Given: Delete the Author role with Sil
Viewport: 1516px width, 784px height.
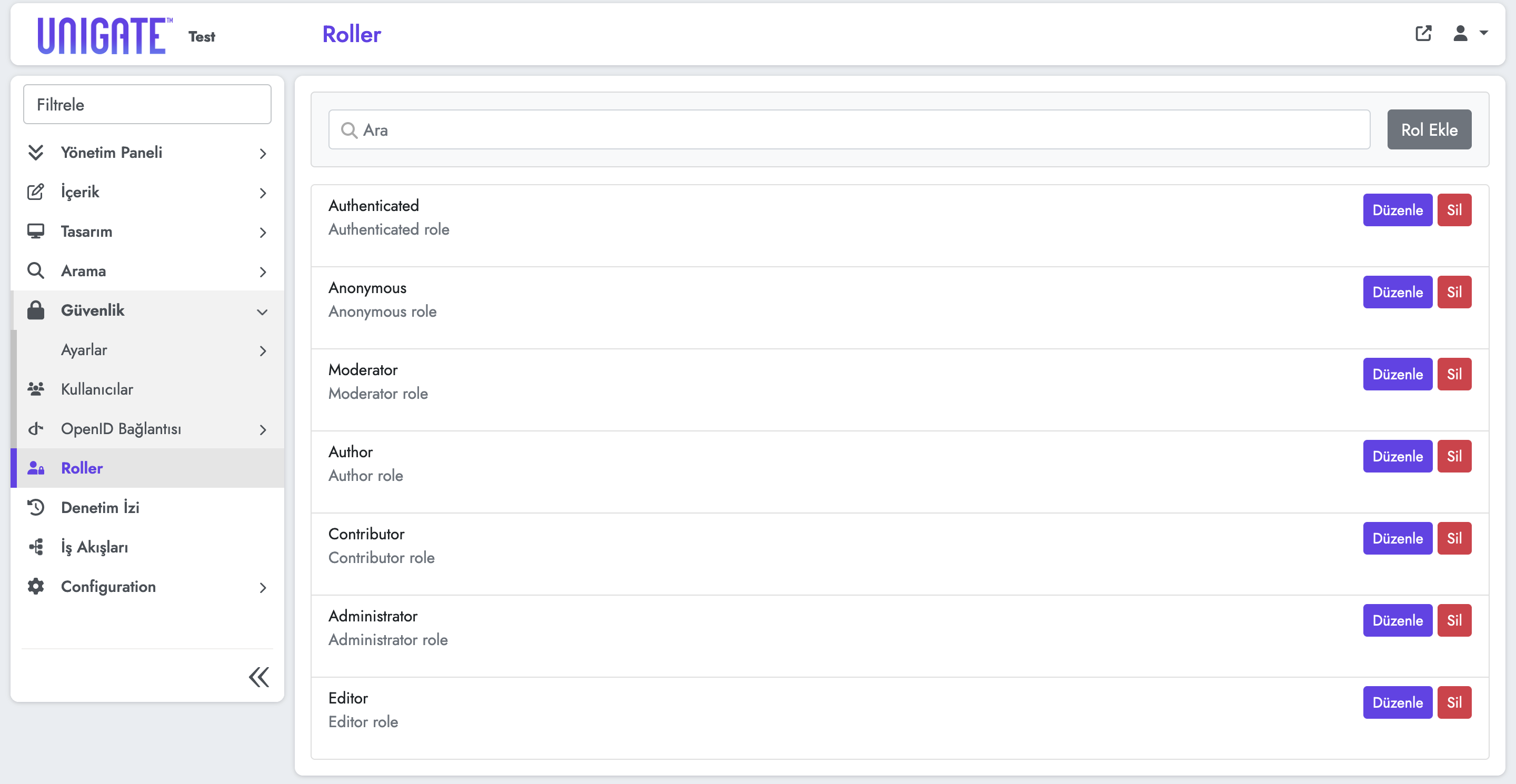Looking at the screenshot, I should (1453, 456).
